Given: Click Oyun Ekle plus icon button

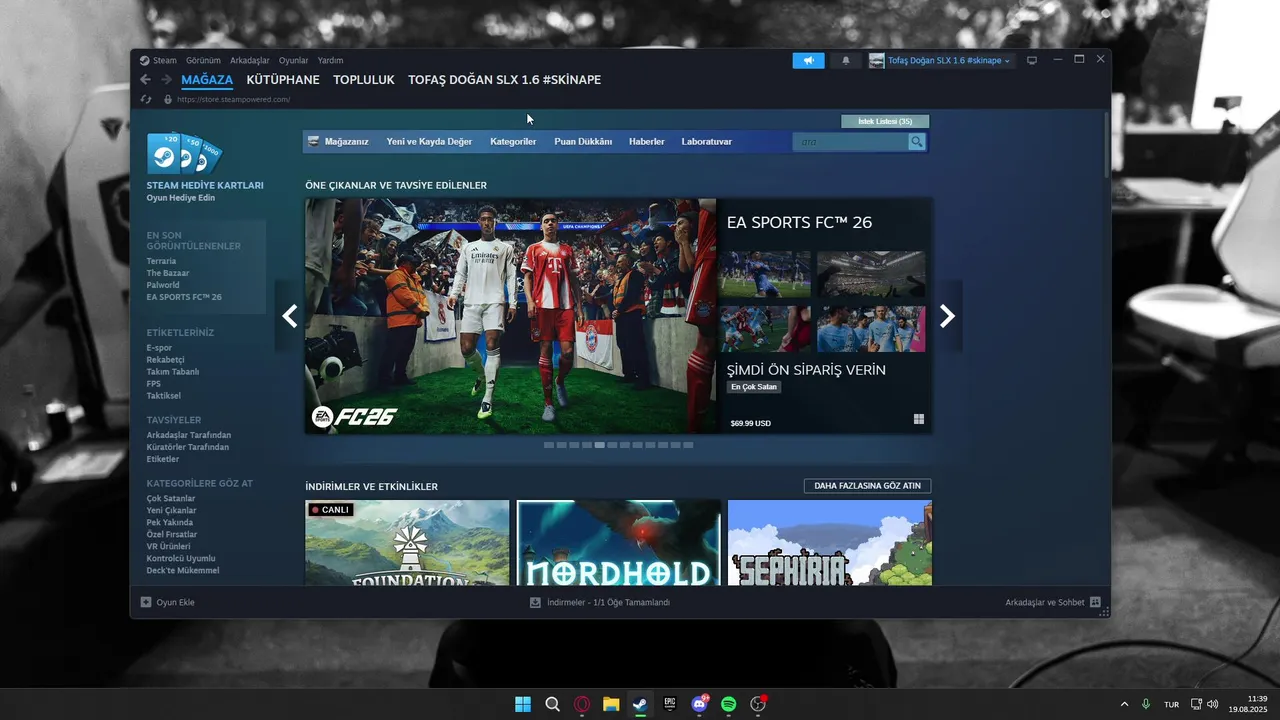Looking at the screenshot, I should [x=146, y=602].
